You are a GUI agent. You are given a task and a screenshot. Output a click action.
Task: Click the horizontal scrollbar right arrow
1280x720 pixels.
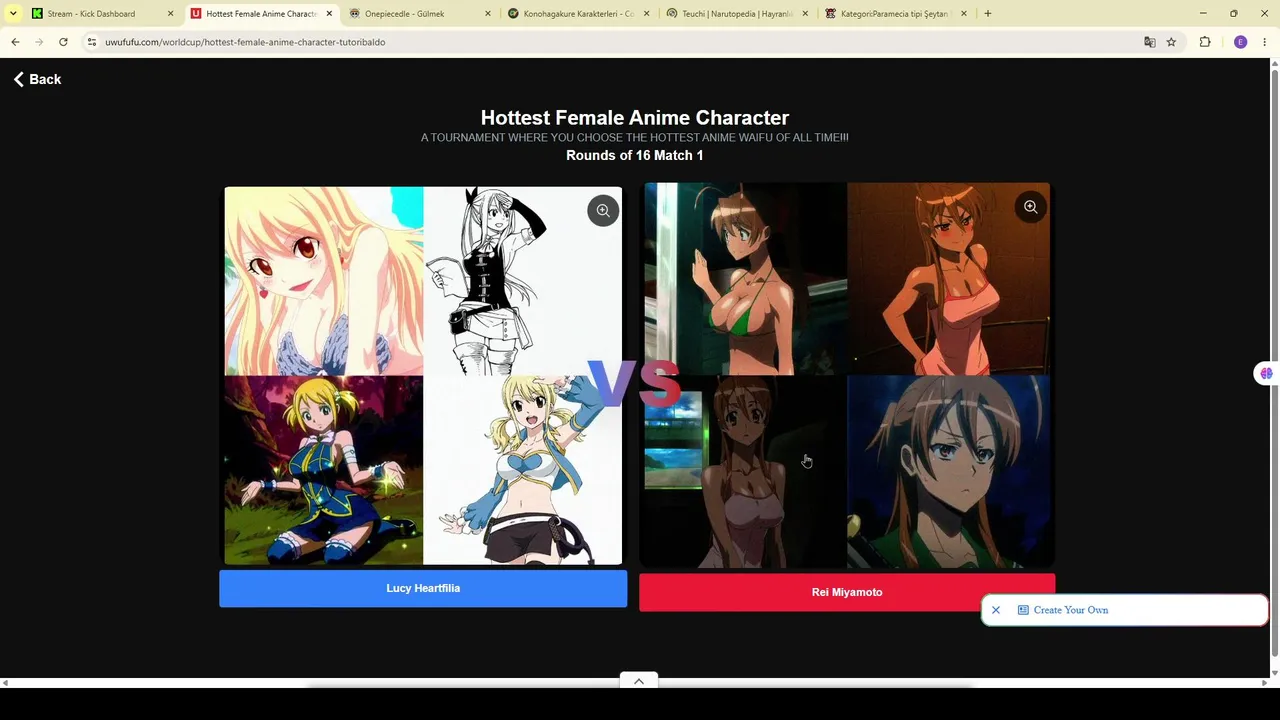coord(1265,683)
